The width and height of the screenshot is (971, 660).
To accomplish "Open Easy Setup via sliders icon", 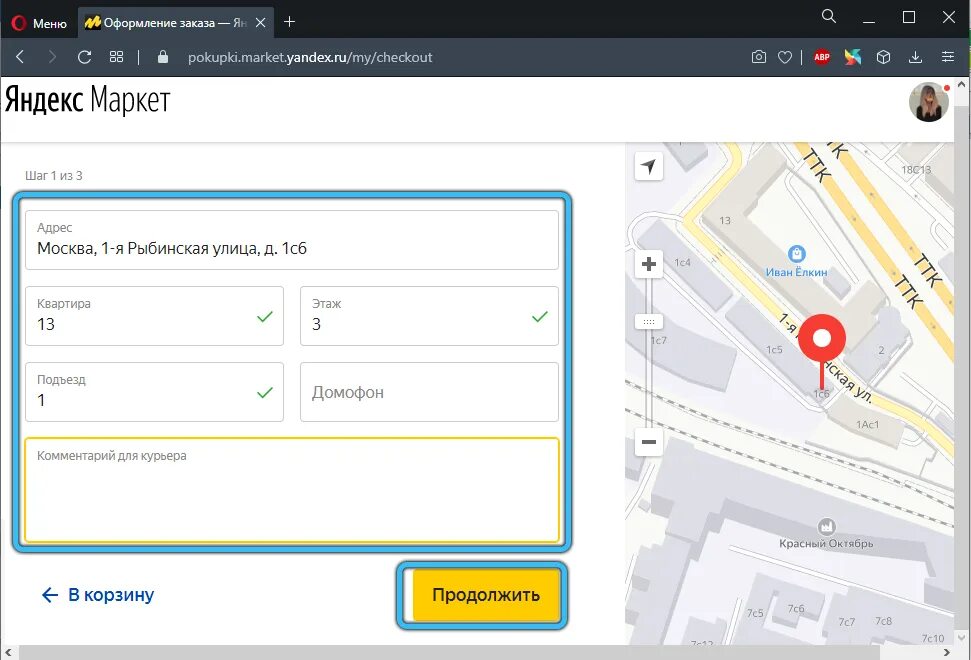I will 947,57.
